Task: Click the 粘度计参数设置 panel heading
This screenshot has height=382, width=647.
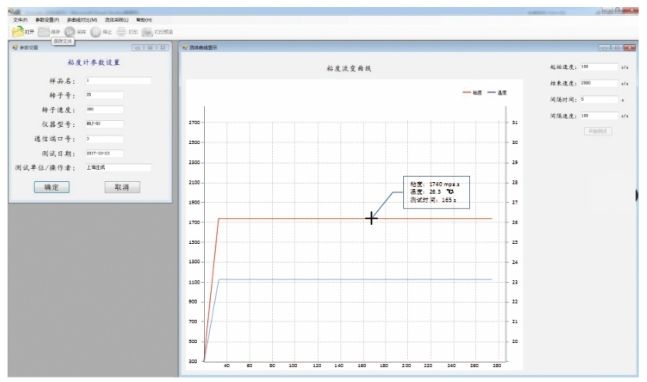Action: click(94, 62)
